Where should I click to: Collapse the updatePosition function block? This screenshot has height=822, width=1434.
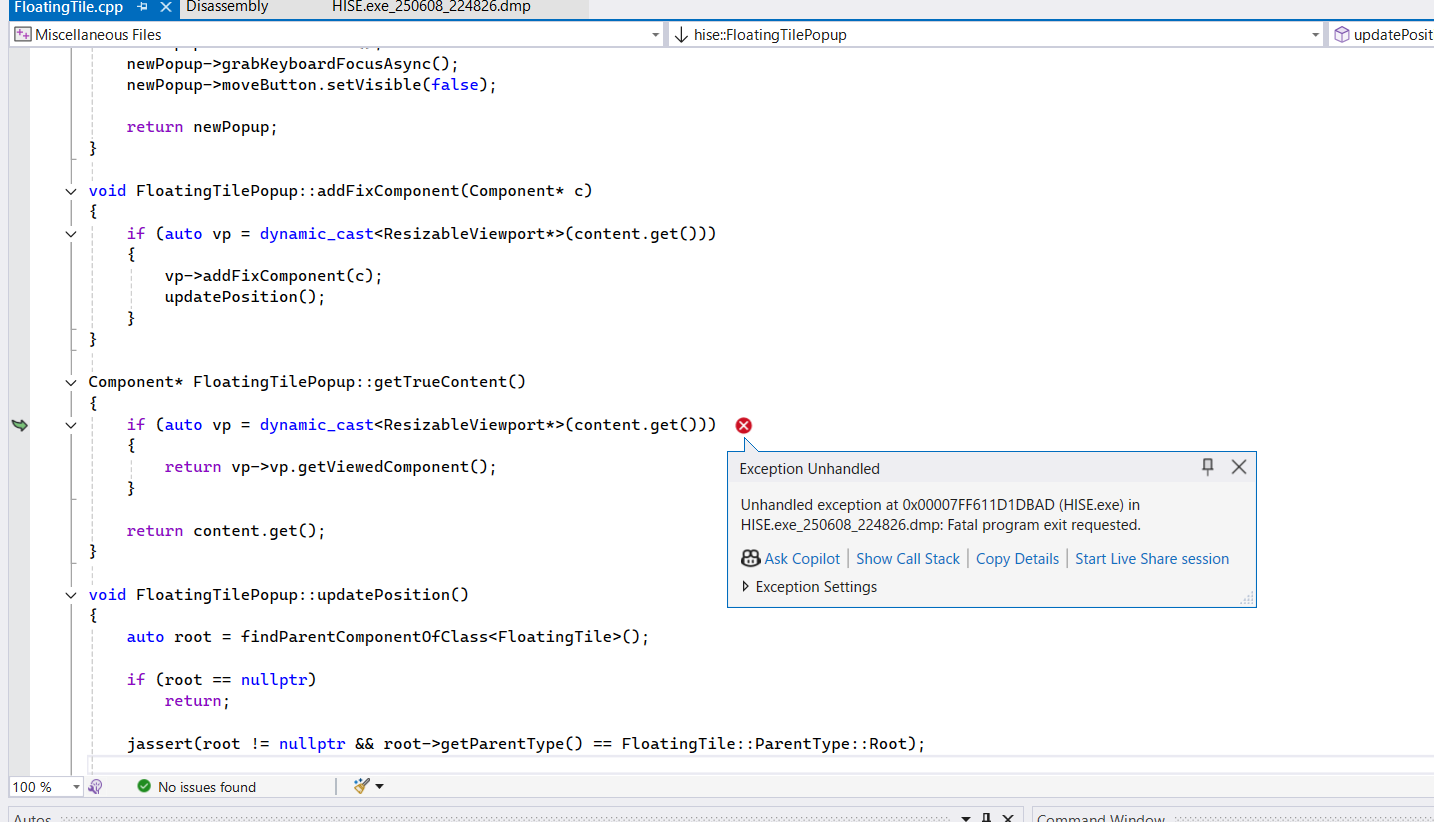coord(70,595)
